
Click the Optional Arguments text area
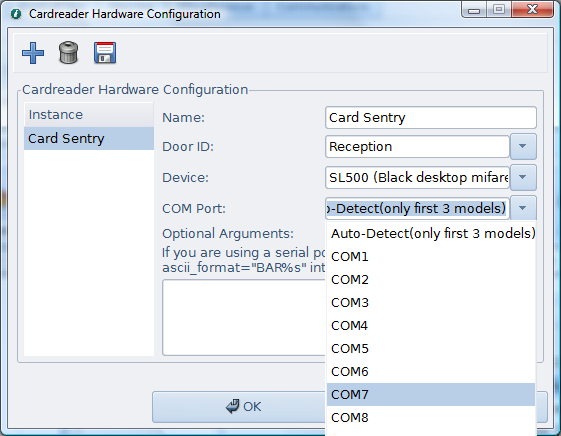click(x=244, y=317)
